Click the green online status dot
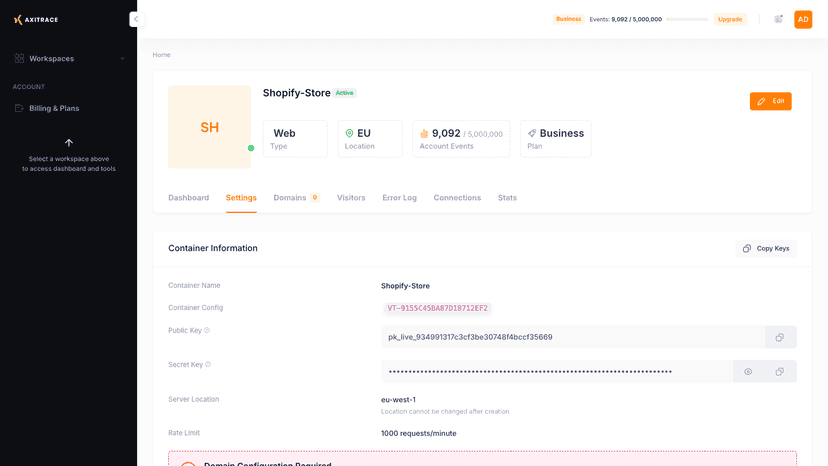 click(x=251, y=148)
